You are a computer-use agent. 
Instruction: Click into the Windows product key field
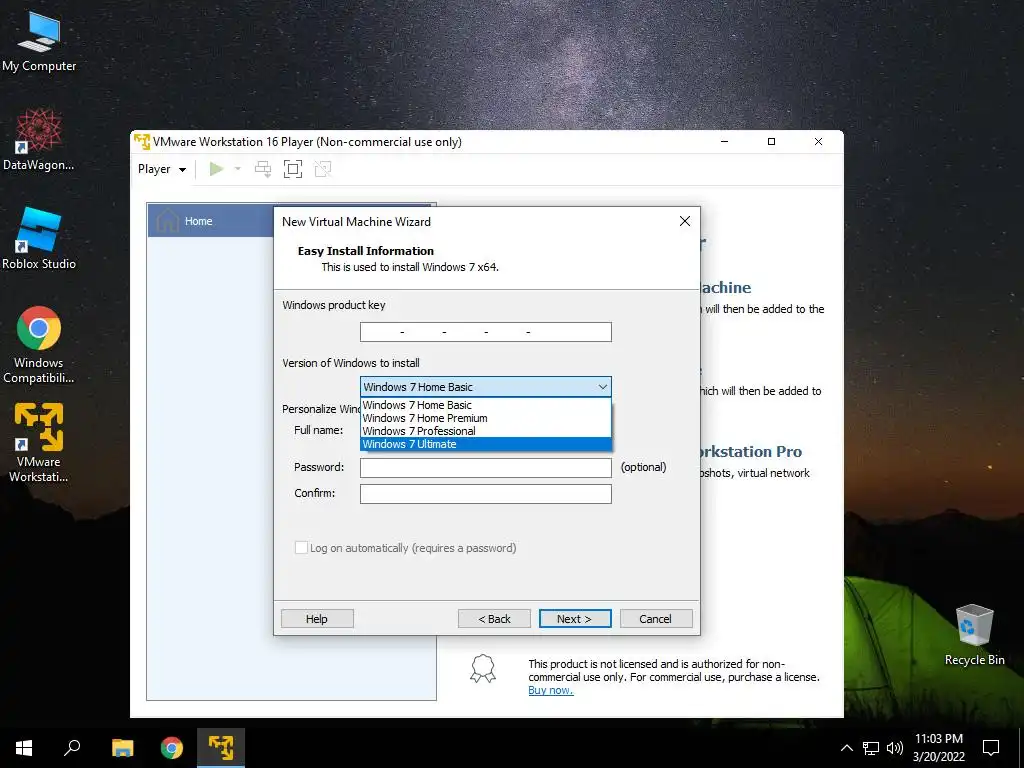click(x=485, y=332)
